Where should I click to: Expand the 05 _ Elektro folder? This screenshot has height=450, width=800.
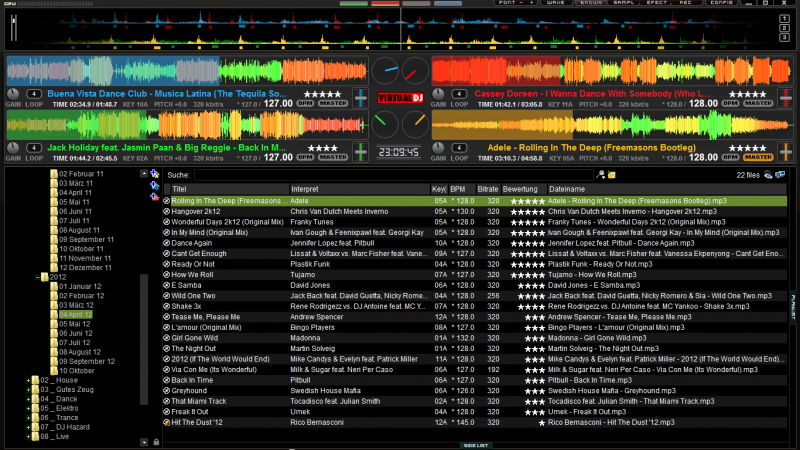28,409
